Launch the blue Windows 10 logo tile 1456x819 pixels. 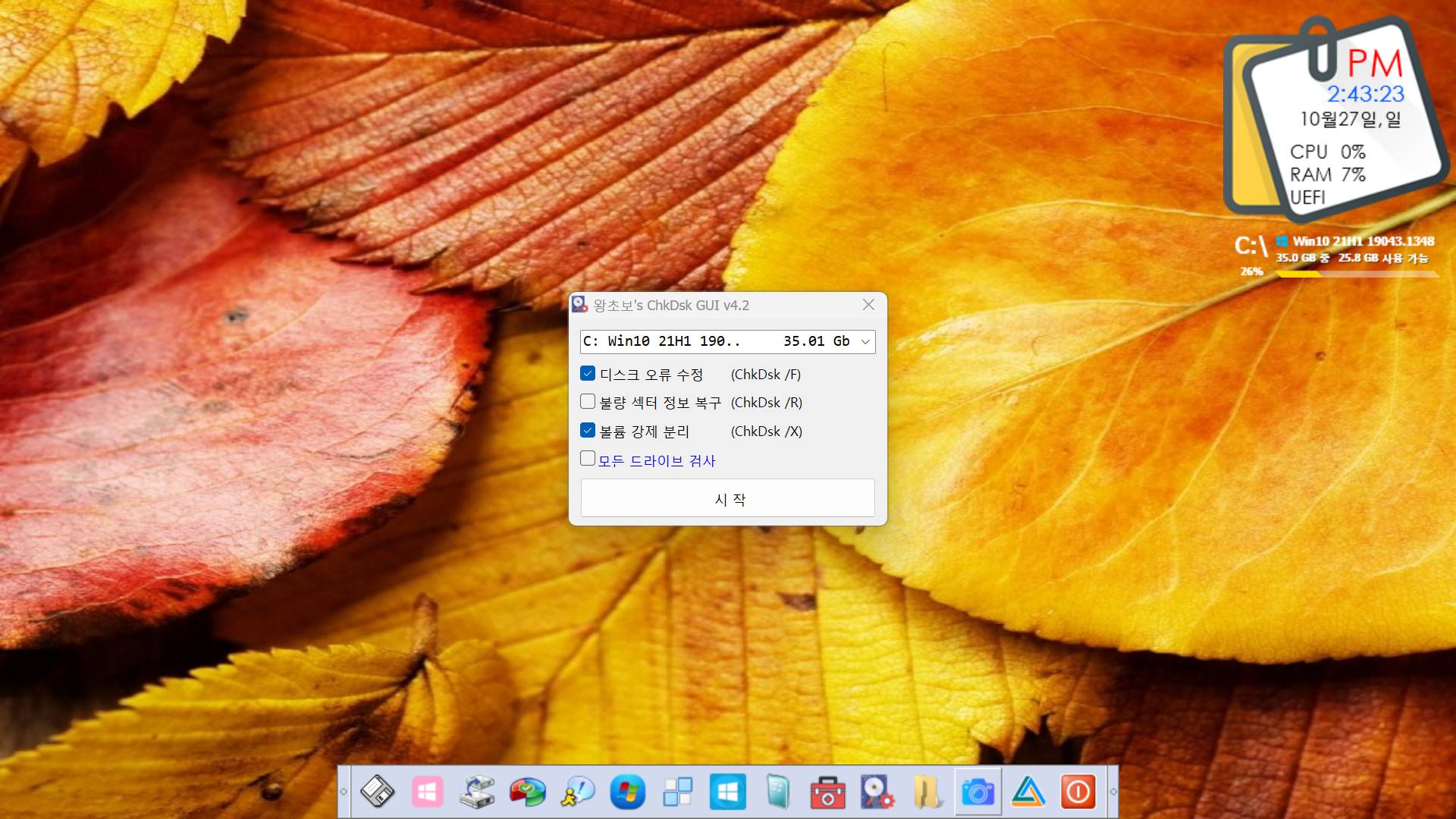[727, 792]
